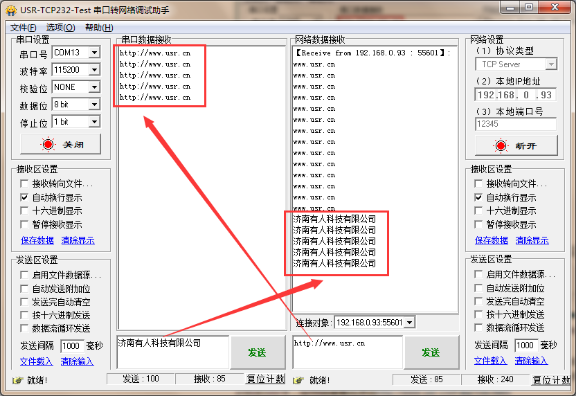The image size is (576, 396).
Task: Click the network side green 发送 button
Action: (x=431, y=353)
